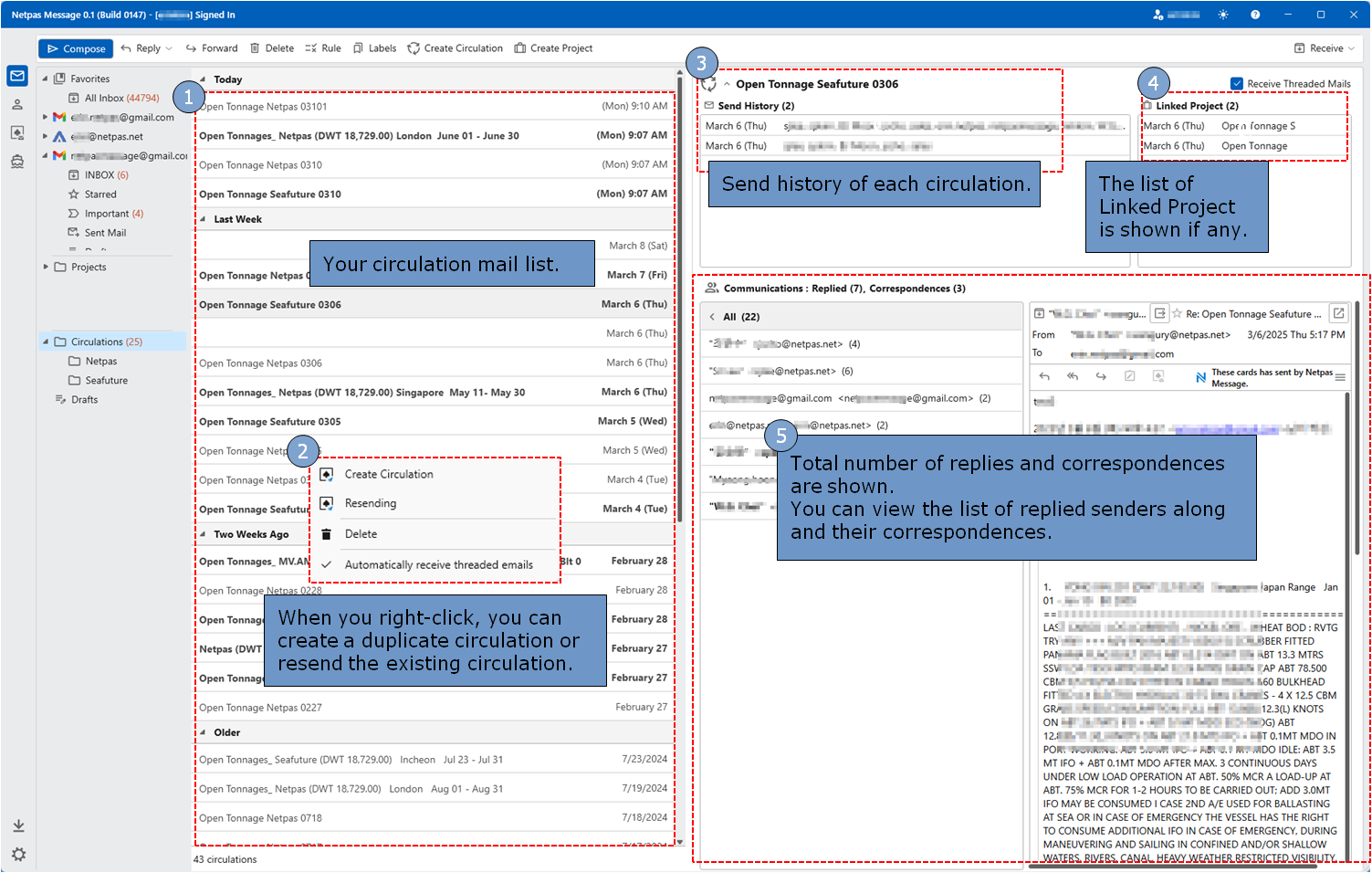Open the Reply dropdown arrow

169,48
